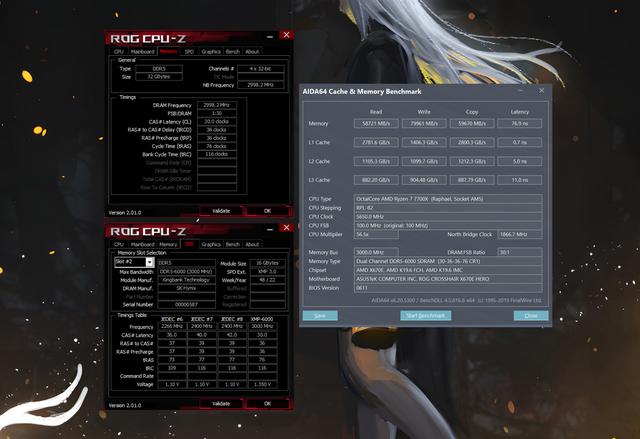Open About tab in top CPU-Z window
640x439 pixels.
pyautogui.click(x=252, y=51)
